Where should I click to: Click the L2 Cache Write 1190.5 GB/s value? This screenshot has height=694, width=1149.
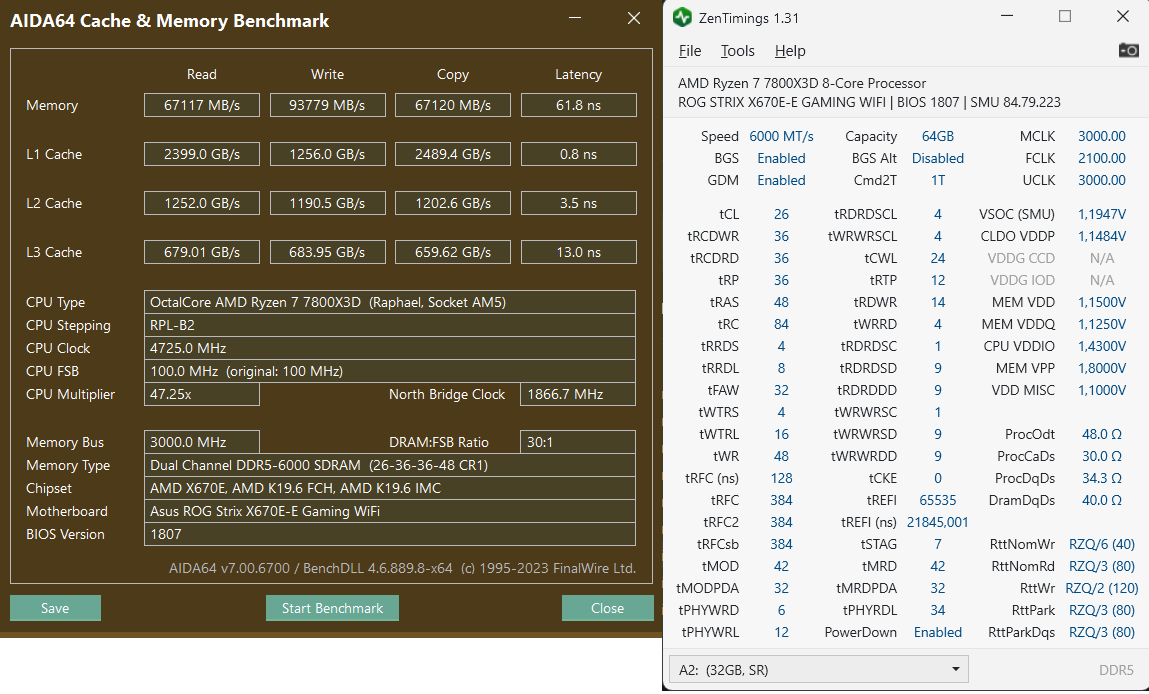pyautogui.click(x=328, y=203)
